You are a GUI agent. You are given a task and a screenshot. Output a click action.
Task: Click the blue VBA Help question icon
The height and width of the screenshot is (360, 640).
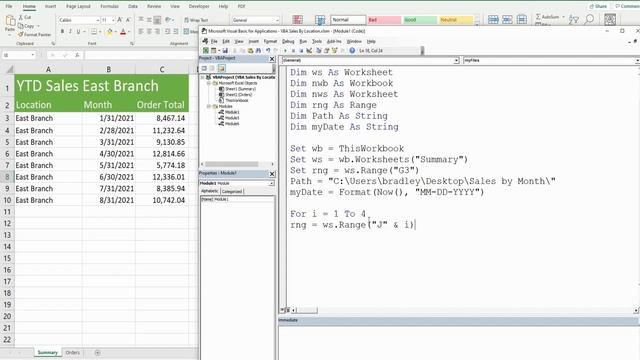(x=352, y=51)
